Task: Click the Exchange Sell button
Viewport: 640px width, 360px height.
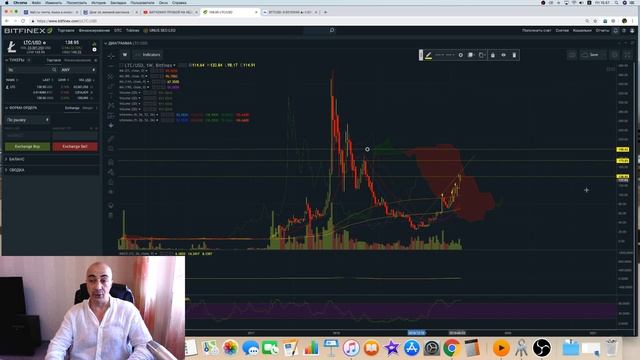Action: (x=75, y=147)
